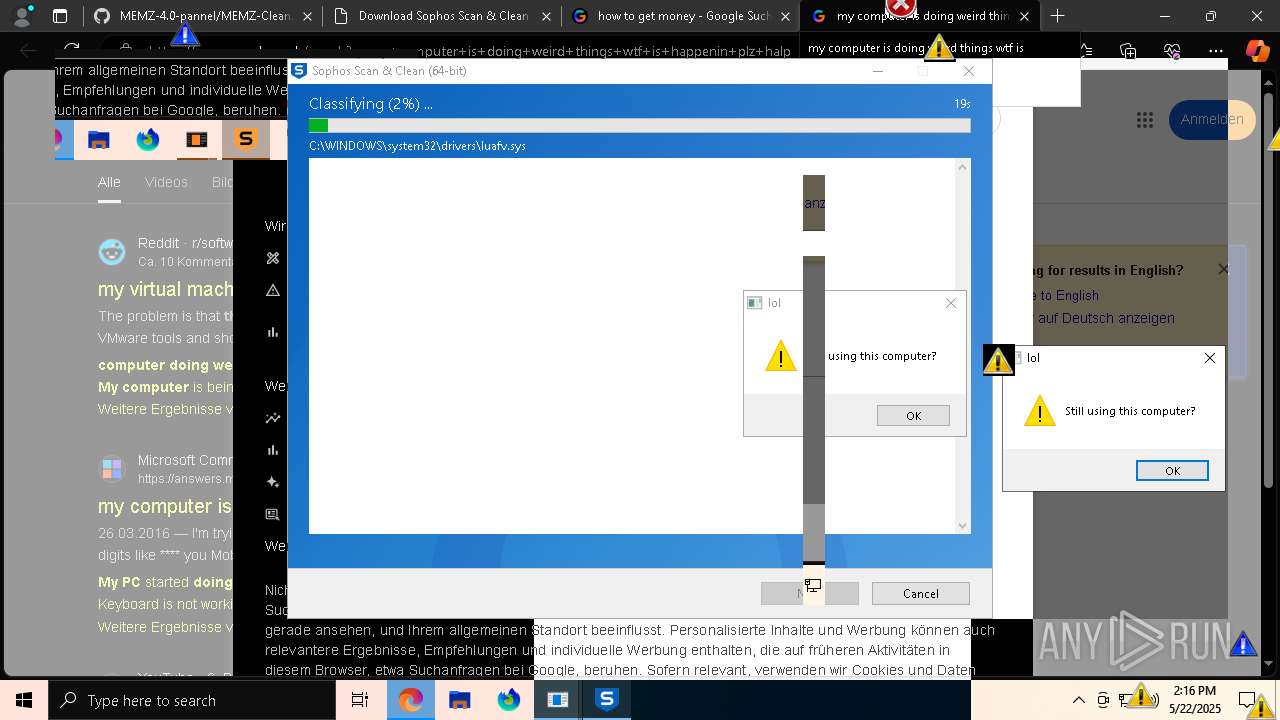Click the search-page icon in dark panel
This screenshot has width=1280, height=720.
(272, 514)
